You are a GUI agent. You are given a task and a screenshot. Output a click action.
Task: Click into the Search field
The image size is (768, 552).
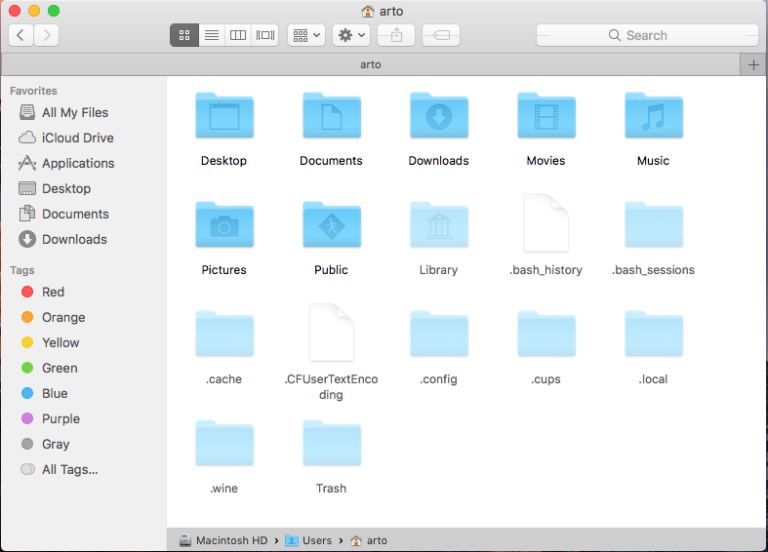[647, 35]
